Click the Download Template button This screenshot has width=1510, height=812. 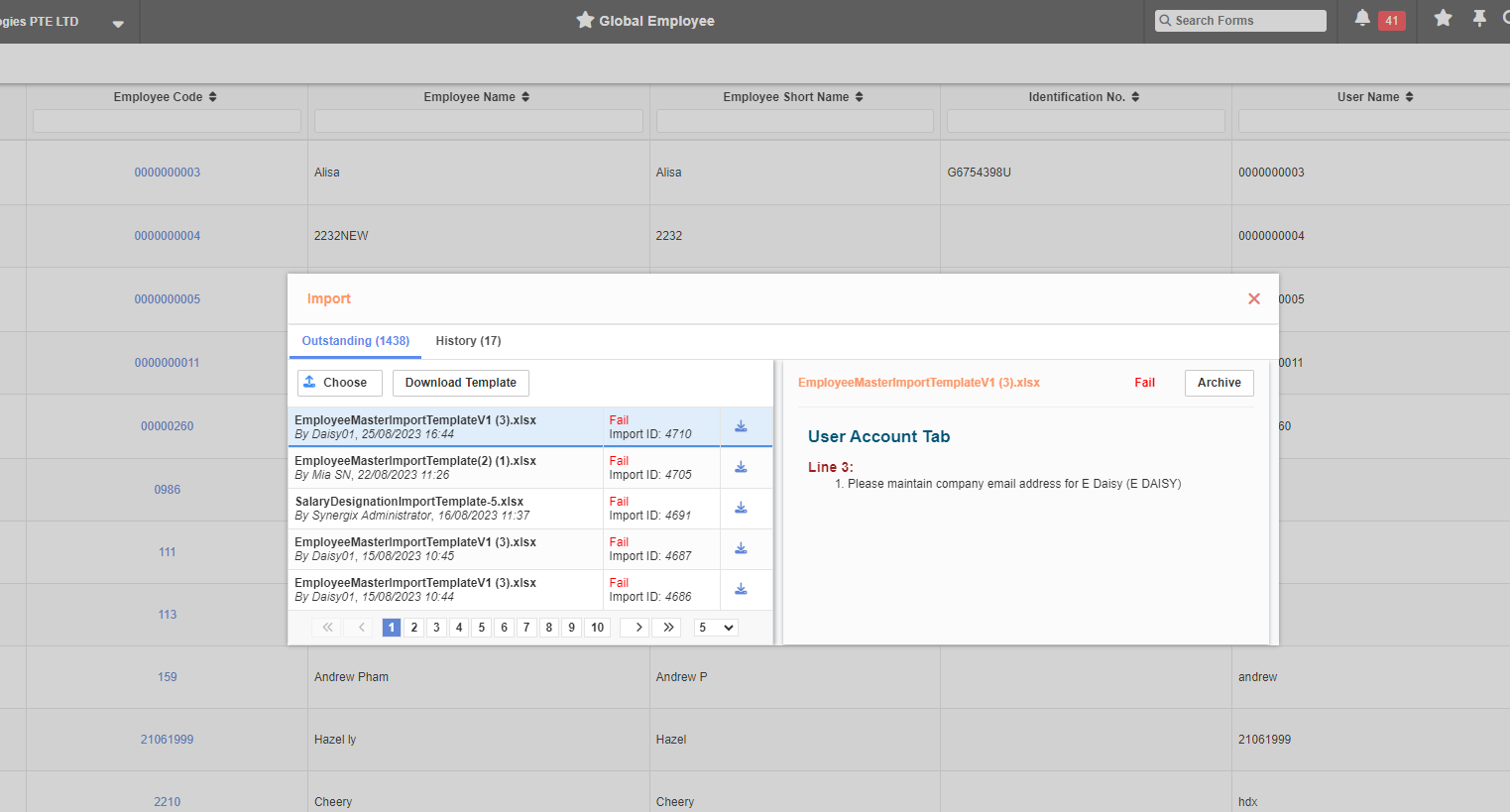(460, 382)
